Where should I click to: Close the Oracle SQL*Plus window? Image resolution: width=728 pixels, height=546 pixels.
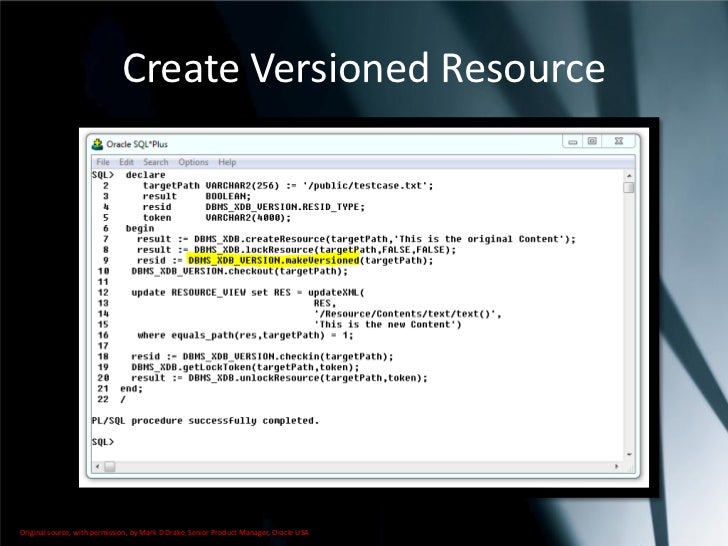coord(618,141)
